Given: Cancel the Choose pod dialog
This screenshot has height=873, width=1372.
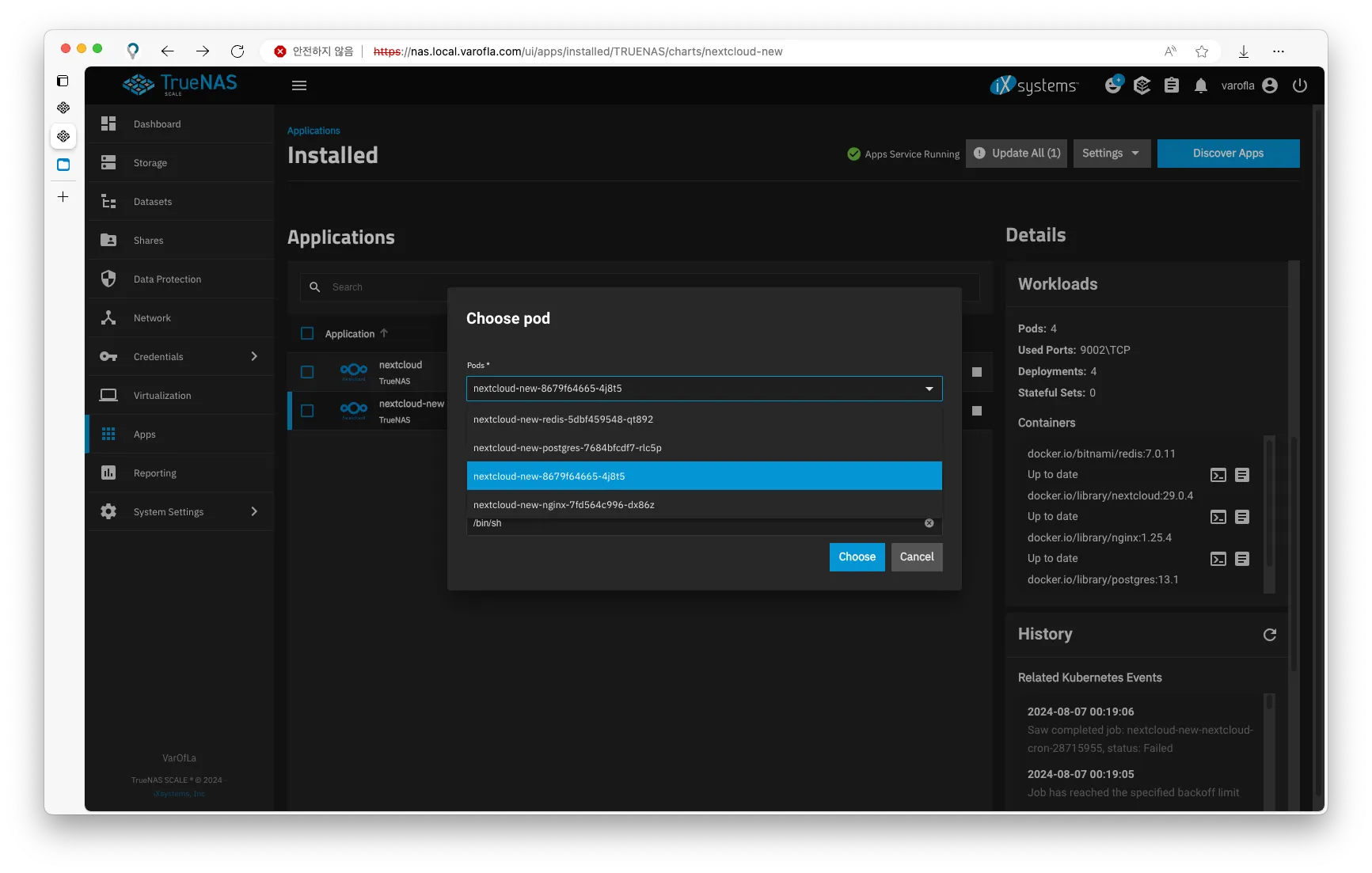Looking at the screenshot, I should 917,557.
